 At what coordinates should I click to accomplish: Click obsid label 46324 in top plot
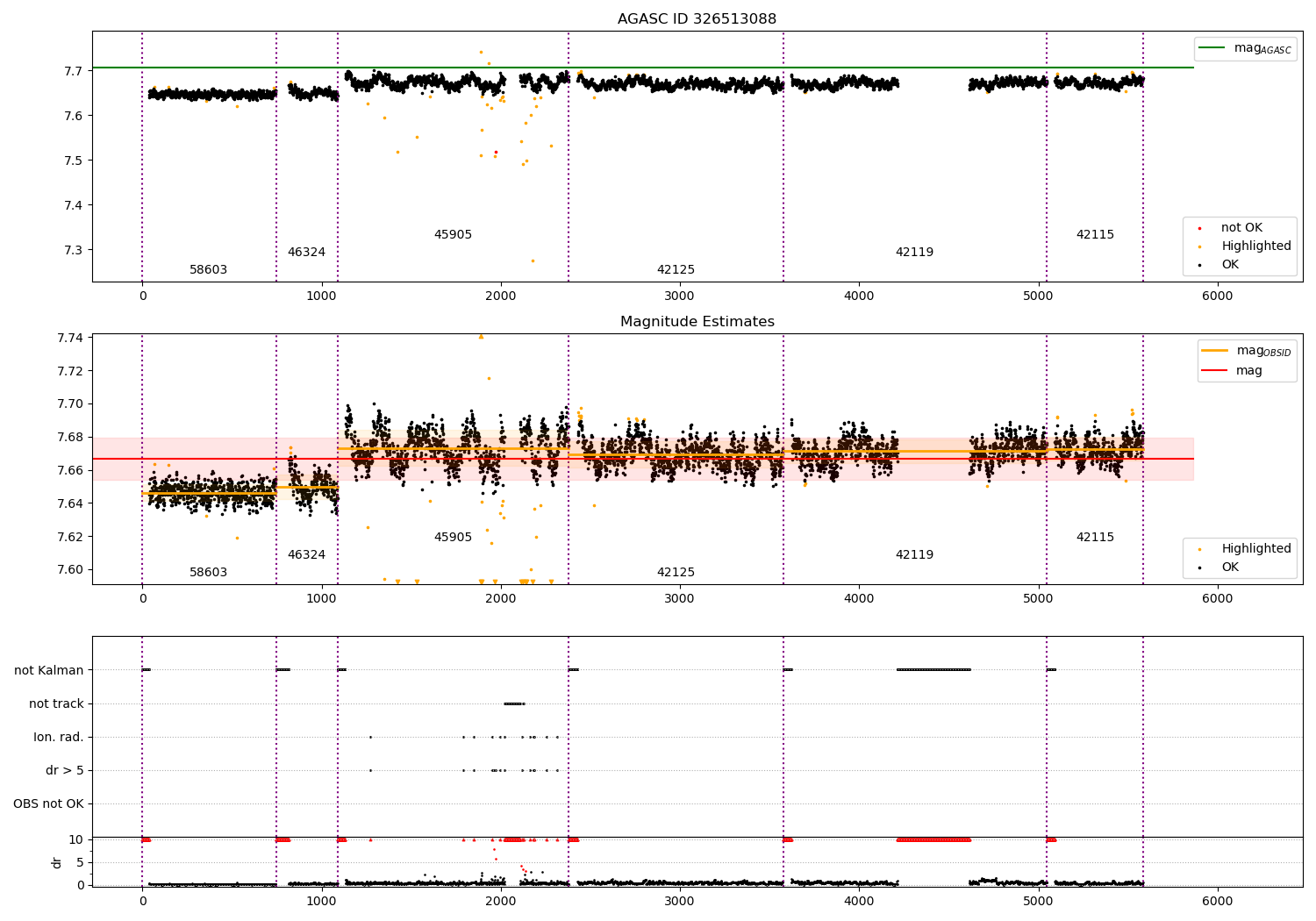pyautogui.click(x=306, y=253)
